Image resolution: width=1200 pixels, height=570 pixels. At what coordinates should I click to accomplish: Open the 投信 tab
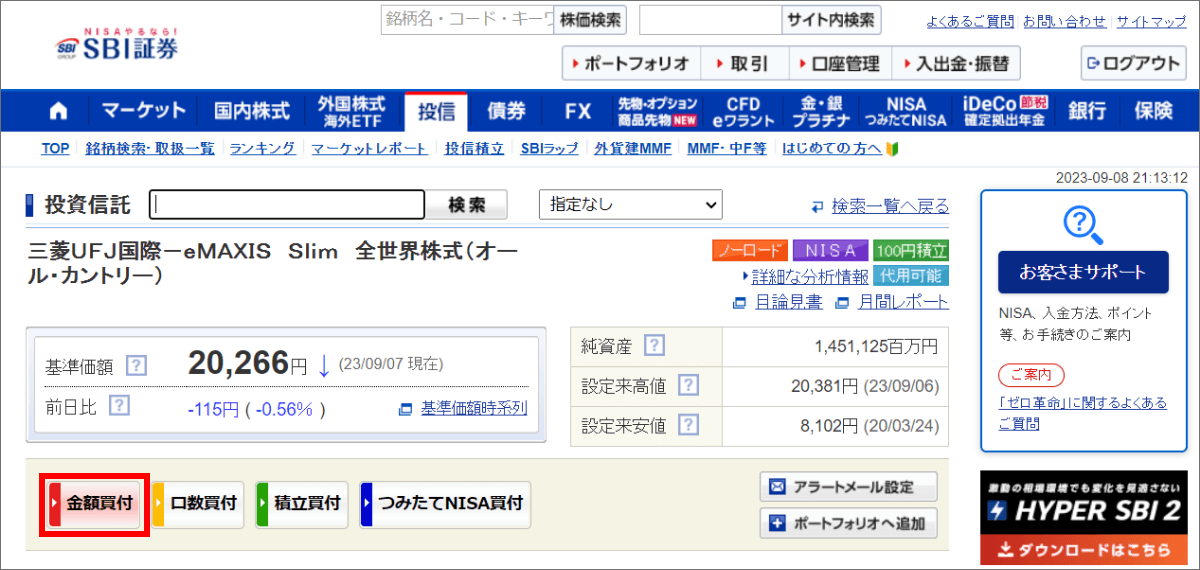point(436,110)
